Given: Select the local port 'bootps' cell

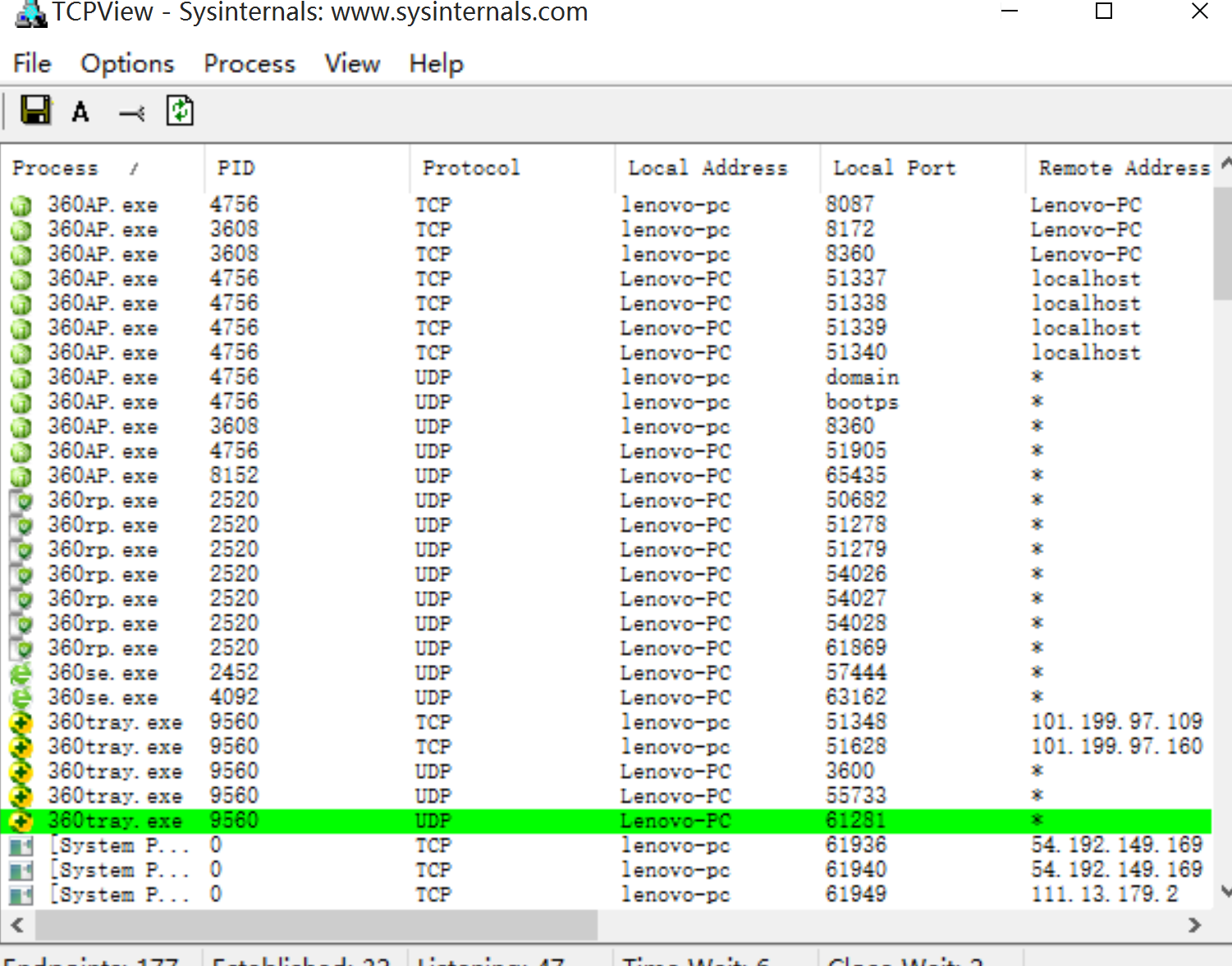Looking at the screenshot, I should (x=862, y=402).
